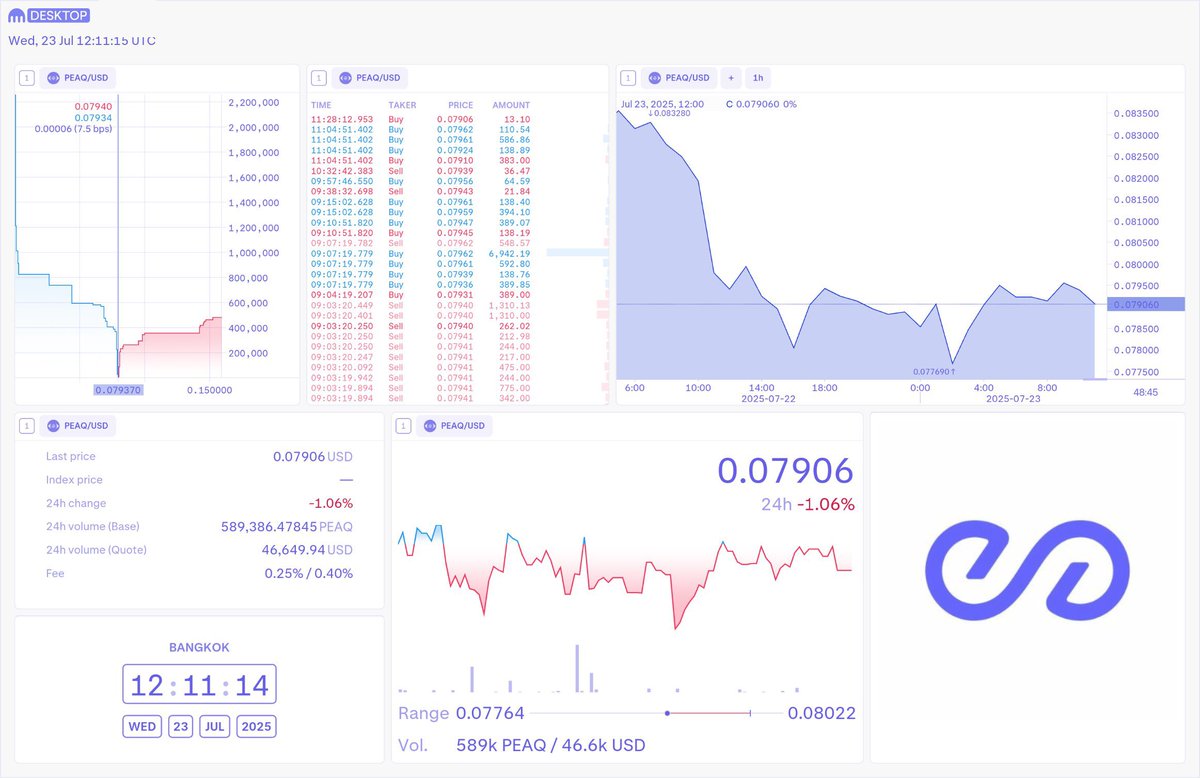Click the BANGKOK clock title

199,648
